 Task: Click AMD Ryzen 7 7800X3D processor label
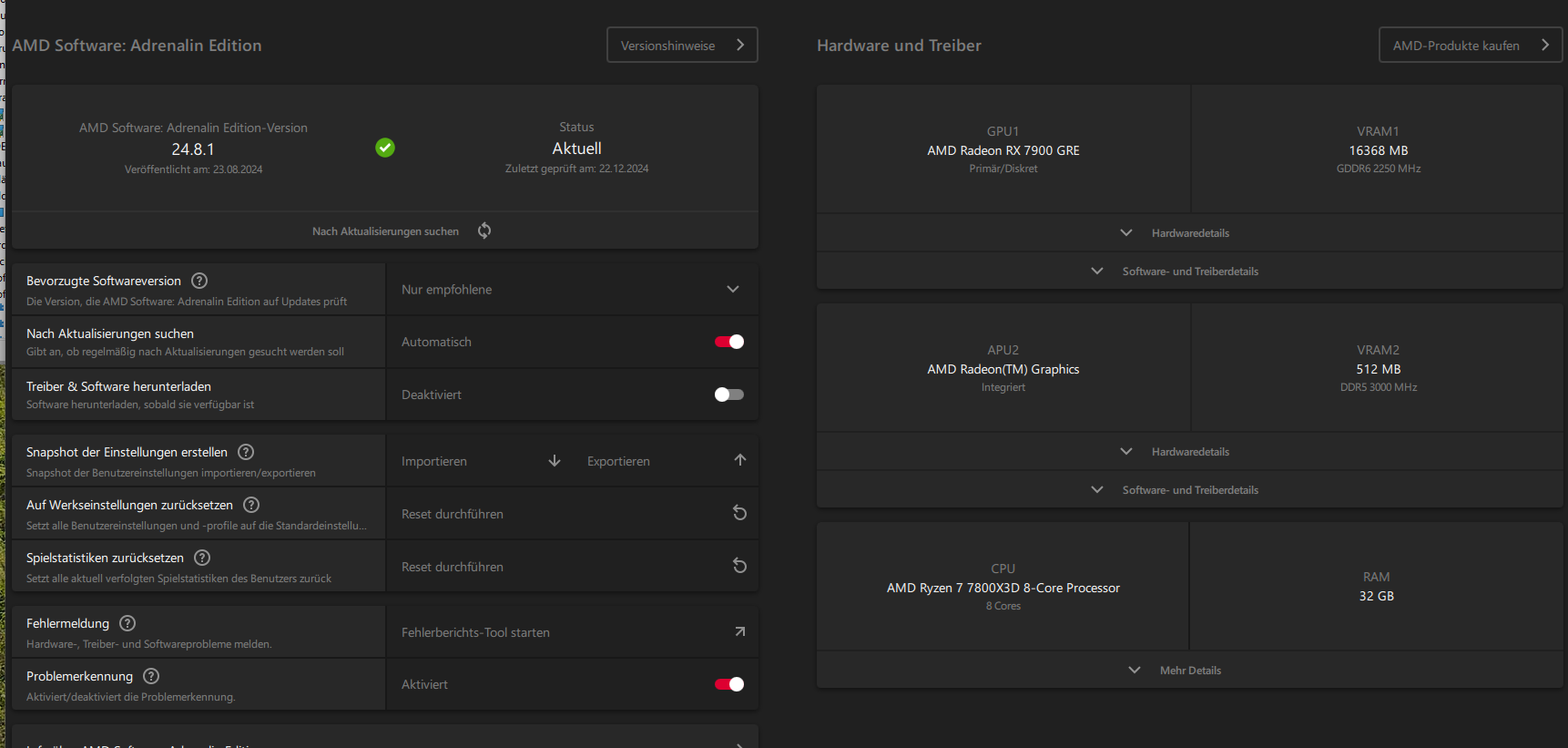point(1003,588)
